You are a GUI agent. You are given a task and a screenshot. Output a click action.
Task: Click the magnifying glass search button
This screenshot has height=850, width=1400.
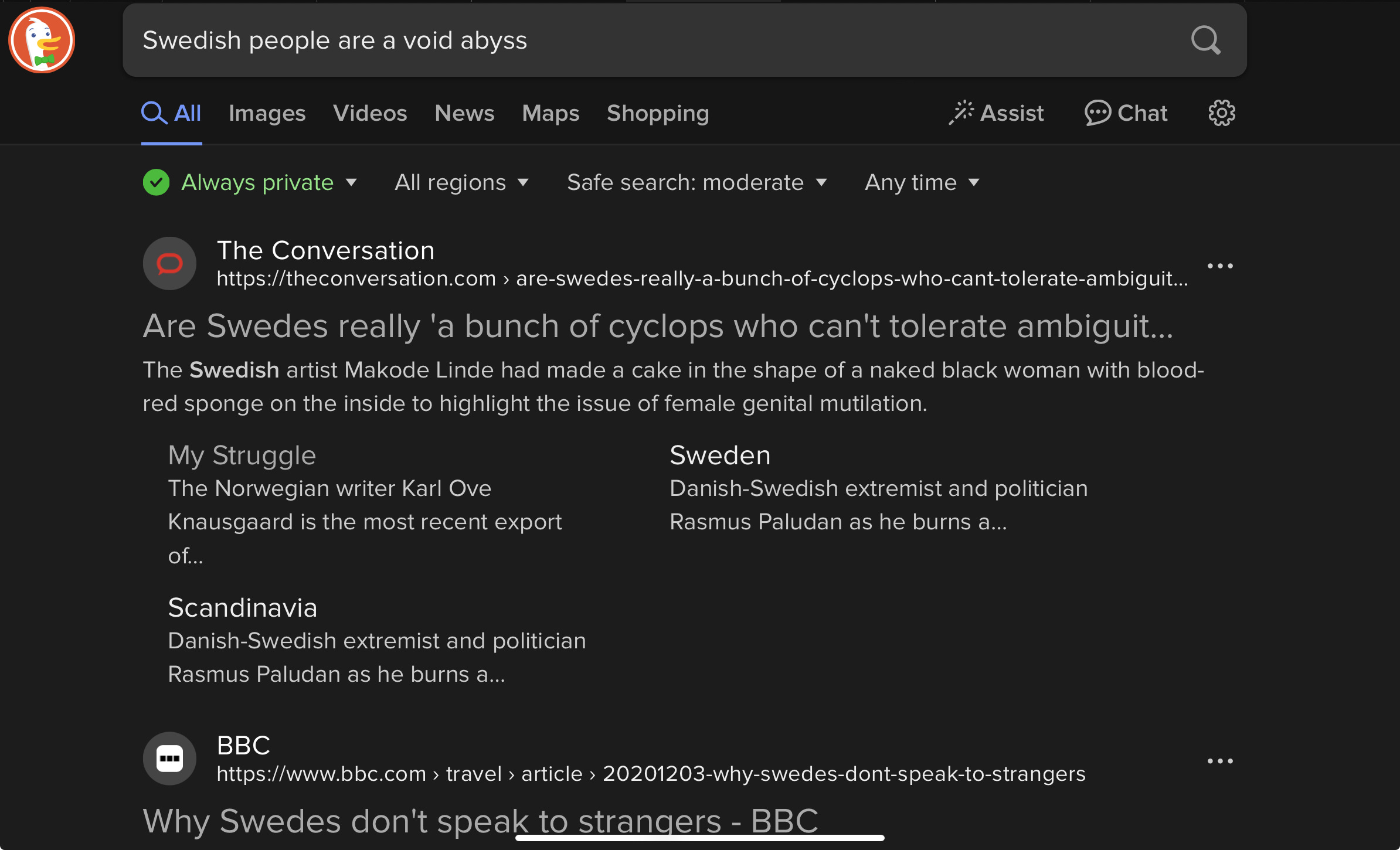pos(1205,40)
